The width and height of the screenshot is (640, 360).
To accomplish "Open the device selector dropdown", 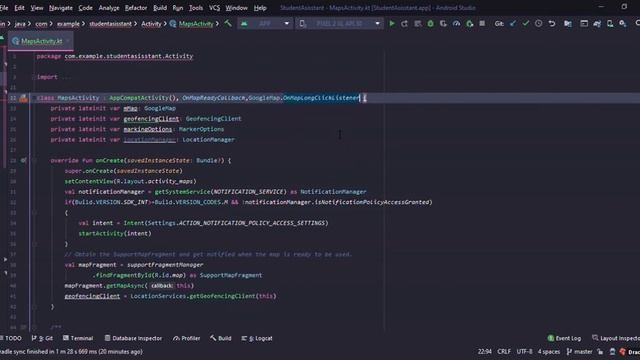I will [340, 24].
